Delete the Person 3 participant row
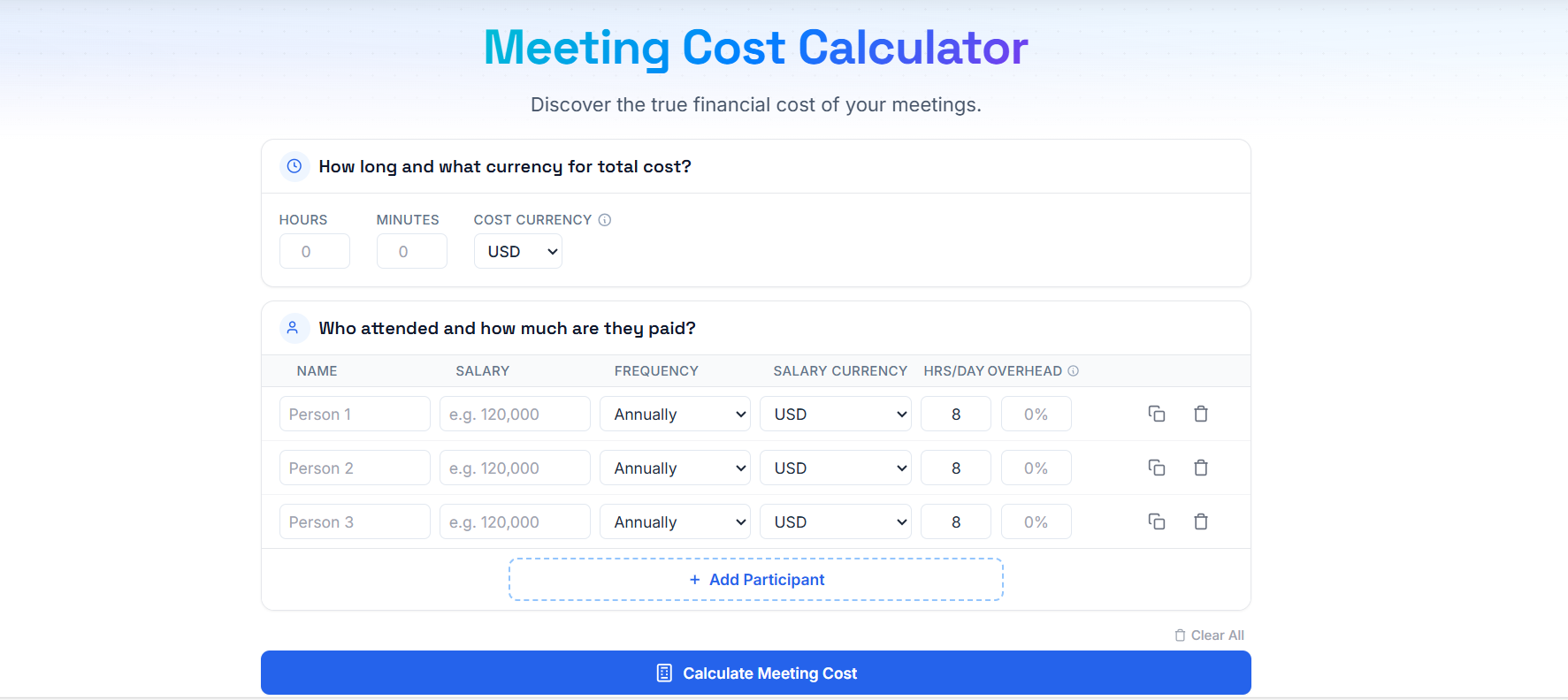This screenshot has width=1568, height=700. click(1201, 521)
